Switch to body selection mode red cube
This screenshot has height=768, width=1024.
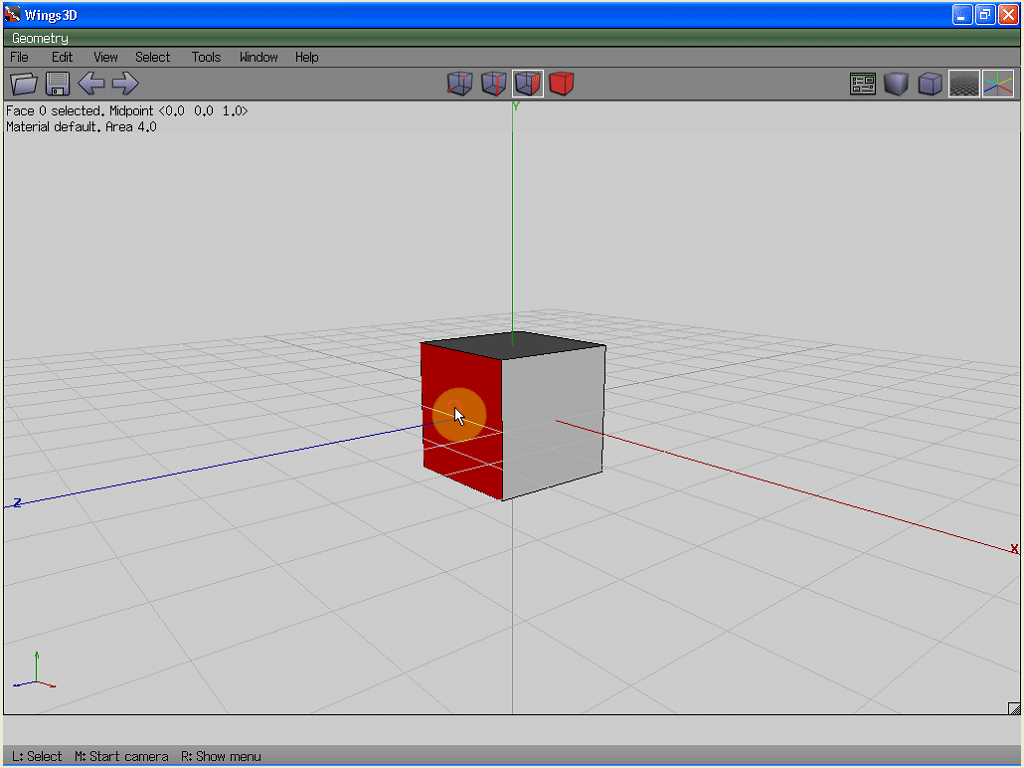point(562,84)
